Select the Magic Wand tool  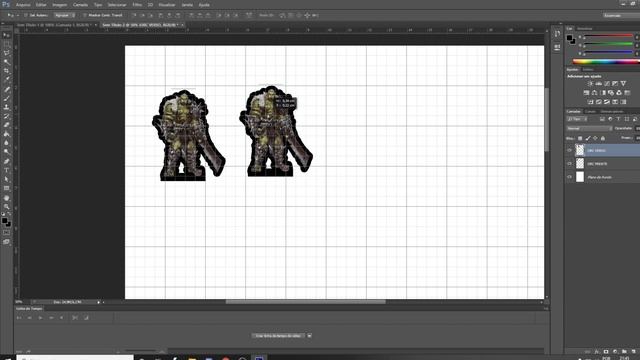(7, 62)
